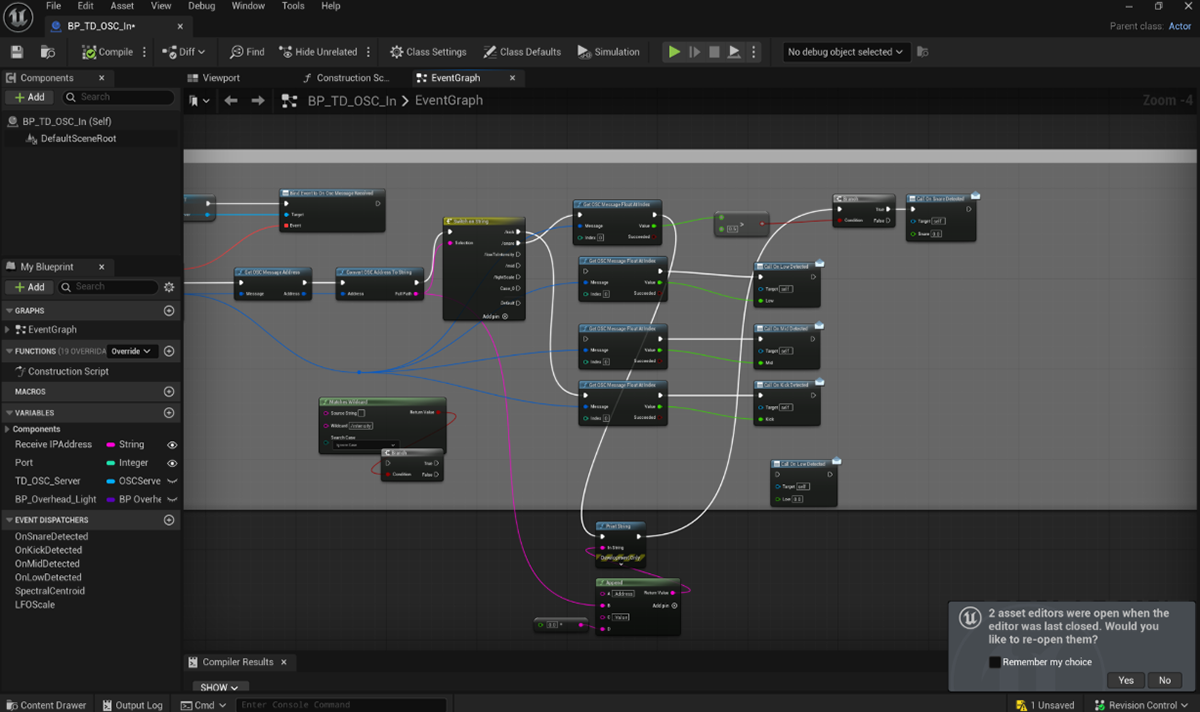Click BP_TD_OSC_In breadcrumb in graph header
This screenshot has width=1200, height=712.
pos(352,100)
